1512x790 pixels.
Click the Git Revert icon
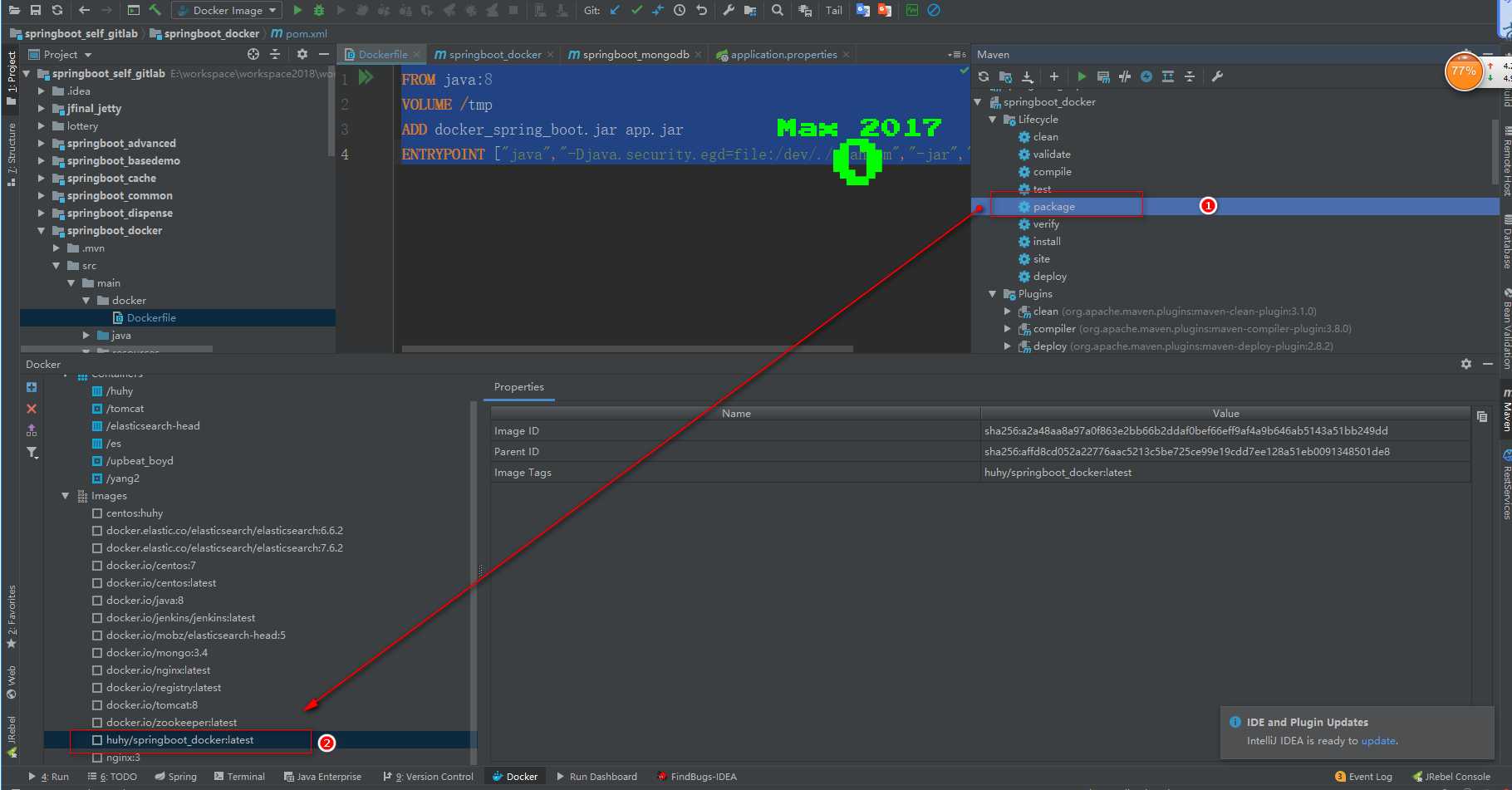pyautogui.click(x=701, y=10)
